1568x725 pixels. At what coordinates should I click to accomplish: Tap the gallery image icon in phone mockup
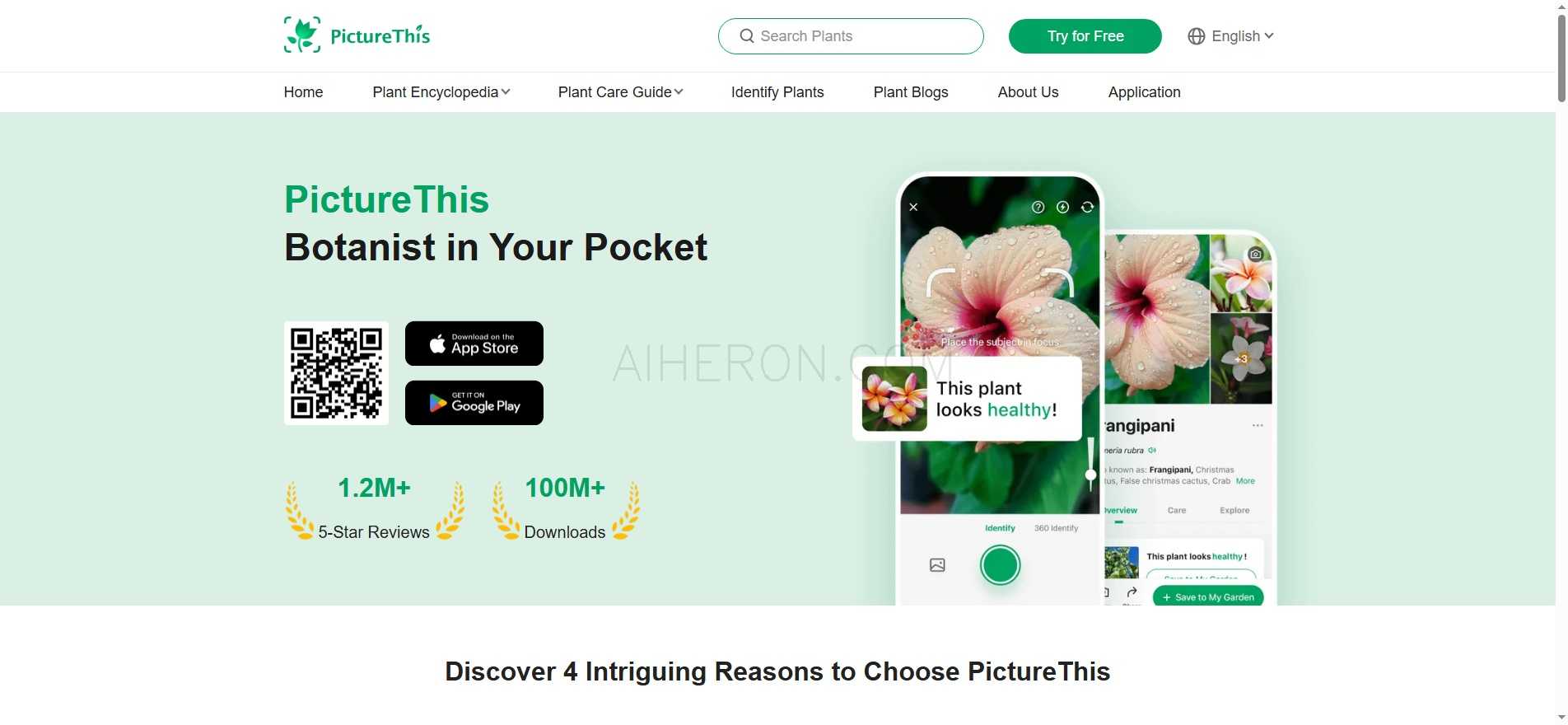[937, 565]
